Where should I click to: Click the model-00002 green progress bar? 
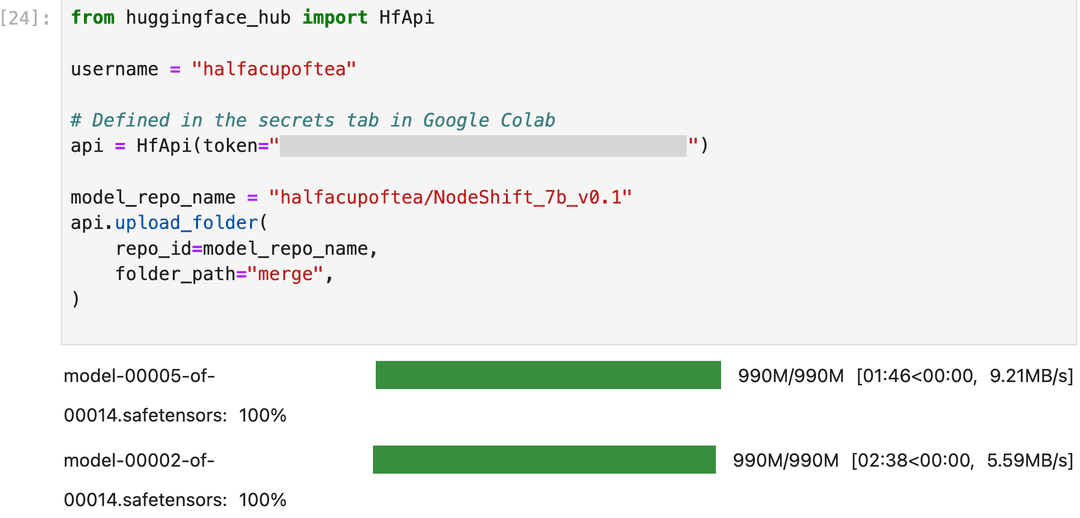coord(544,459)
